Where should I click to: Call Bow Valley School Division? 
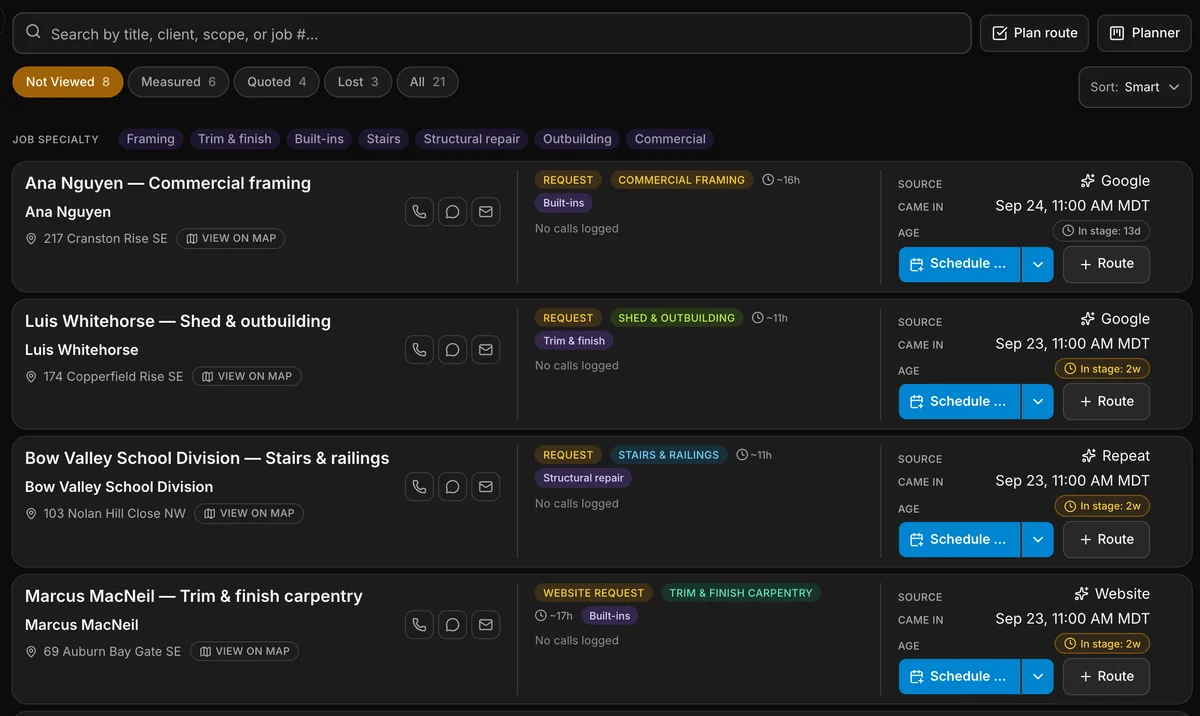point(419,487)
